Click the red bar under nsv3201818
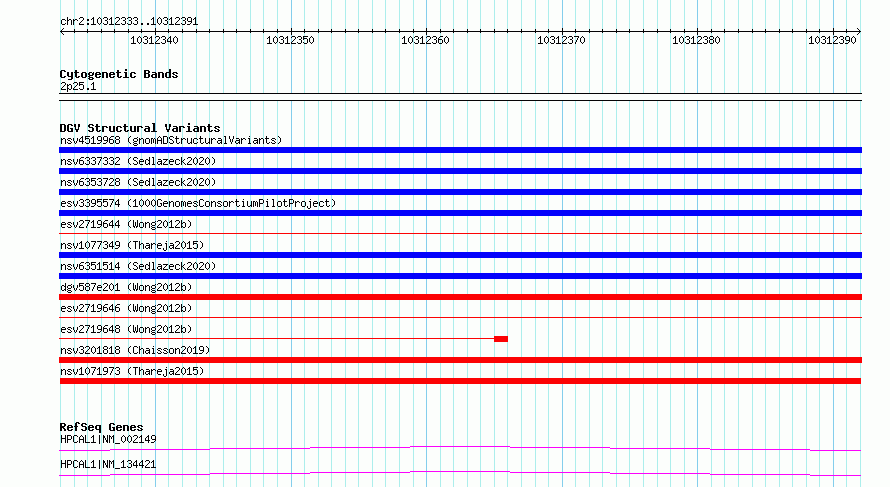This screenshot has width=890, height=487. pos(460,360)
